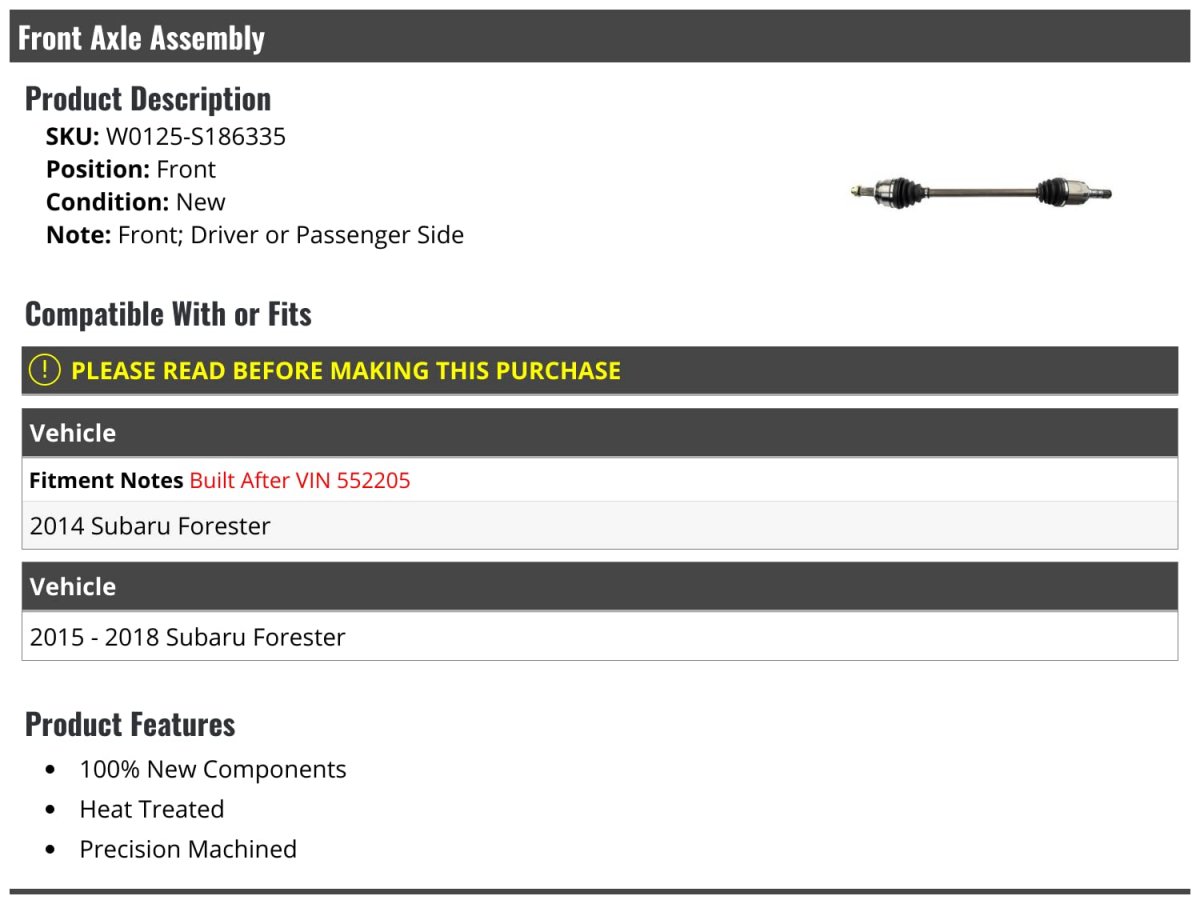Click the SKU number W0125-S186335
1200x904 pixels.
pos(196,136)
